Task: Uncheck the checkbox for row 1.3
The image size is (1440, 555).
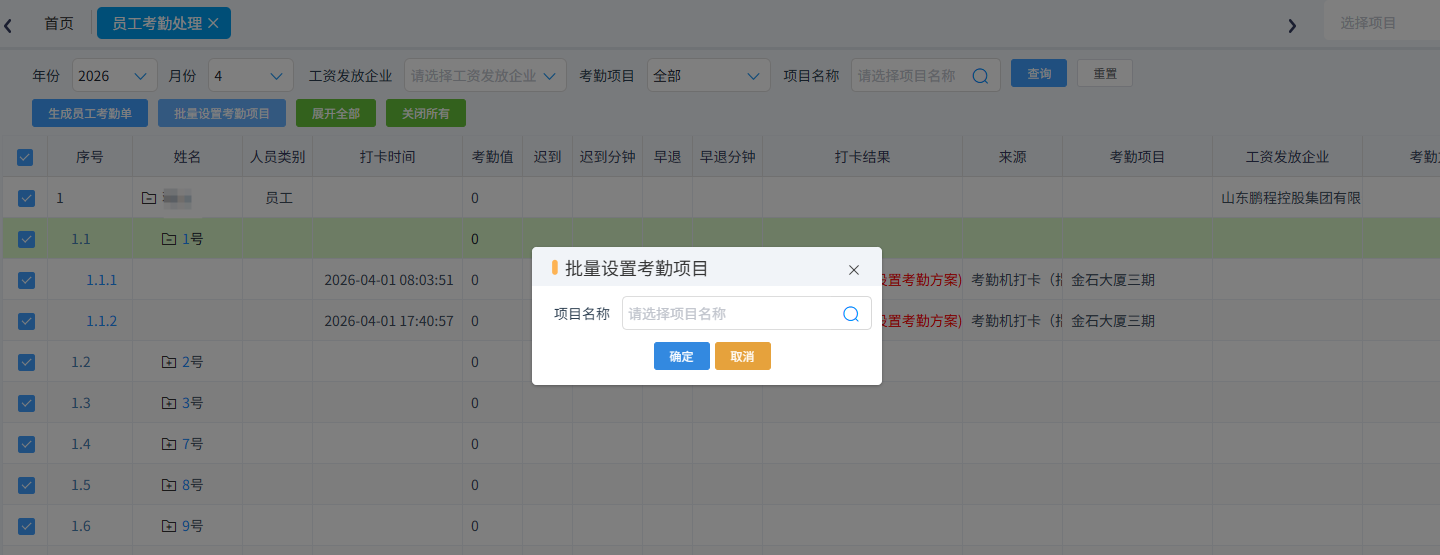Action: (26, 403)
